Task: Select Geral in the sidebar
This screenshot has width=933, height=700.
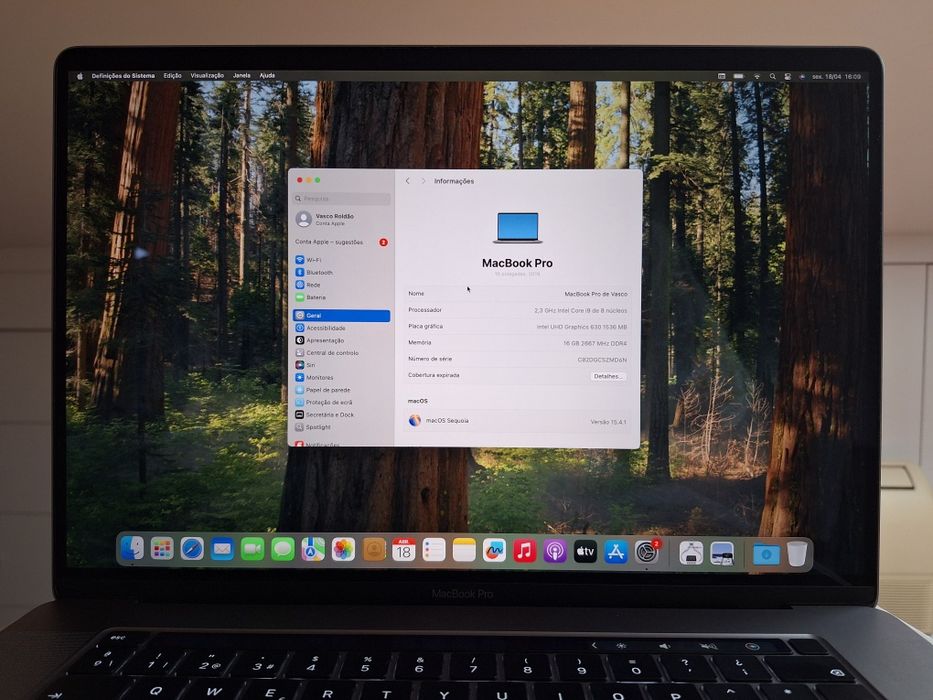Action: point(342,315)
